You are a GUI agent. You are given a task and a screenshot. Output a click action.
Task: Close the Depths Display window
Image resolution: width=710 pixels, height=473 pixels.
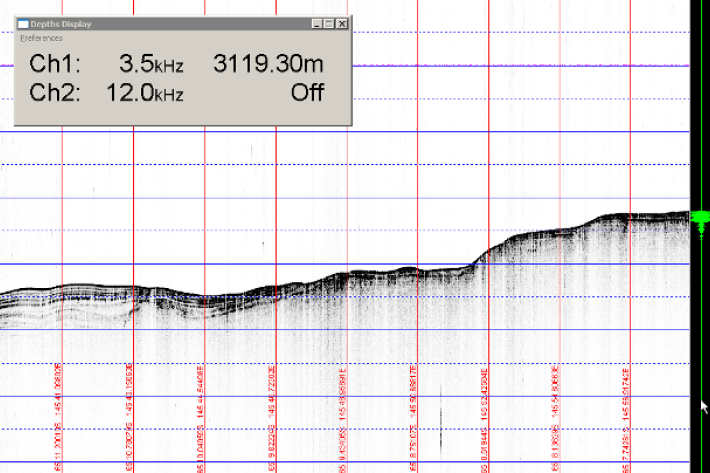coord(342,23)
